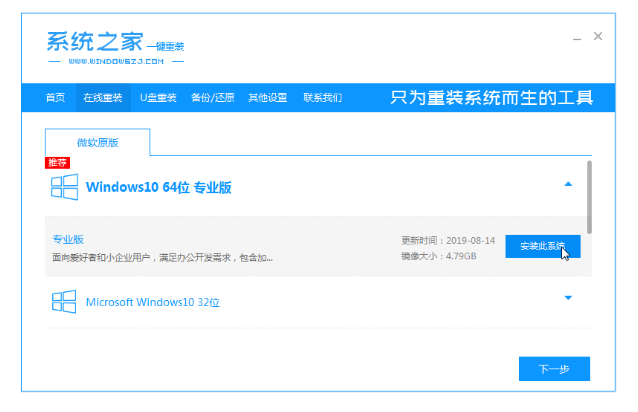Close the 系统之家 window

pos(598,37)
